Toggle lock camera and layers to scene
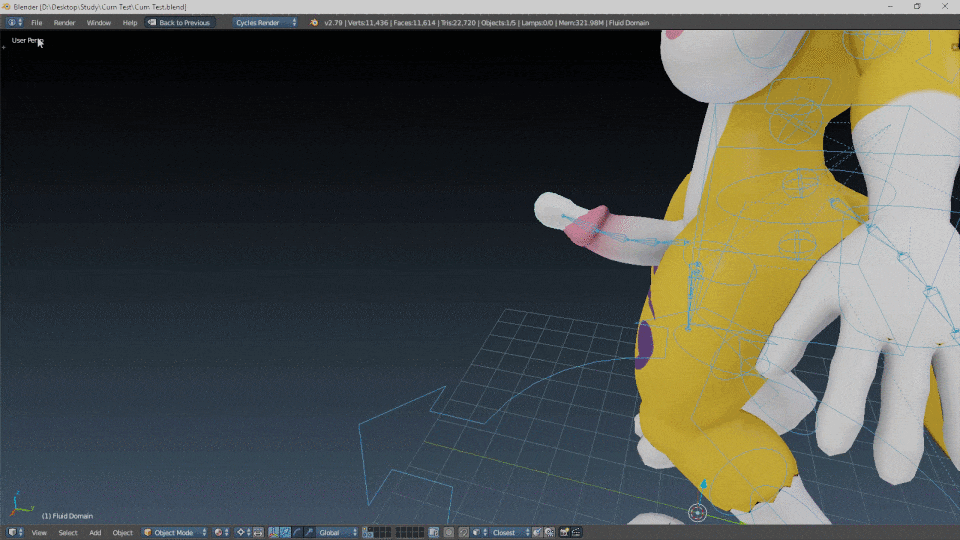 [x=433, y=533]
